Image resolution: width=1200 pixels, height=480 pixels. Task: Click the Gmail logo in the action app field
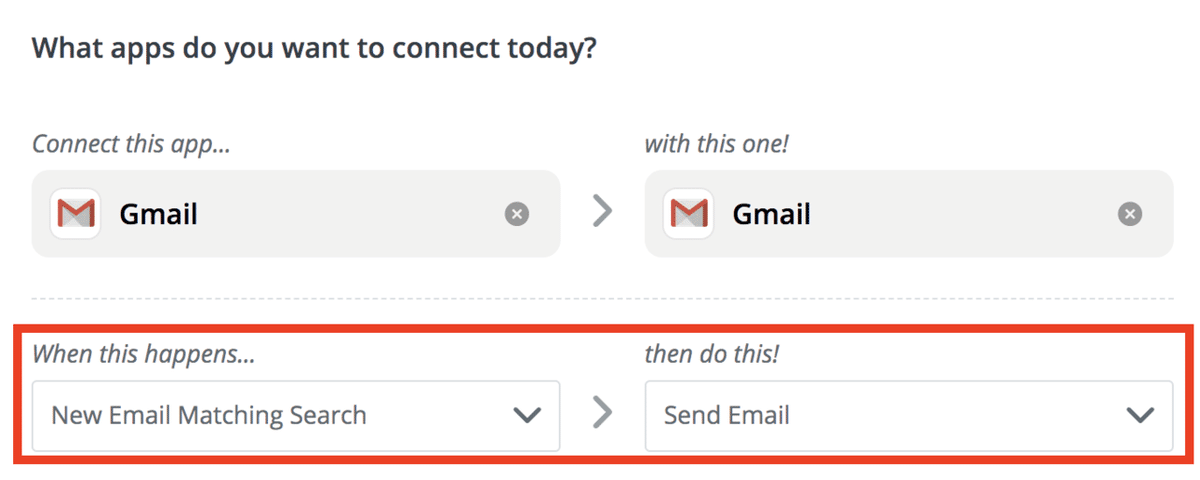click(689, 213)
